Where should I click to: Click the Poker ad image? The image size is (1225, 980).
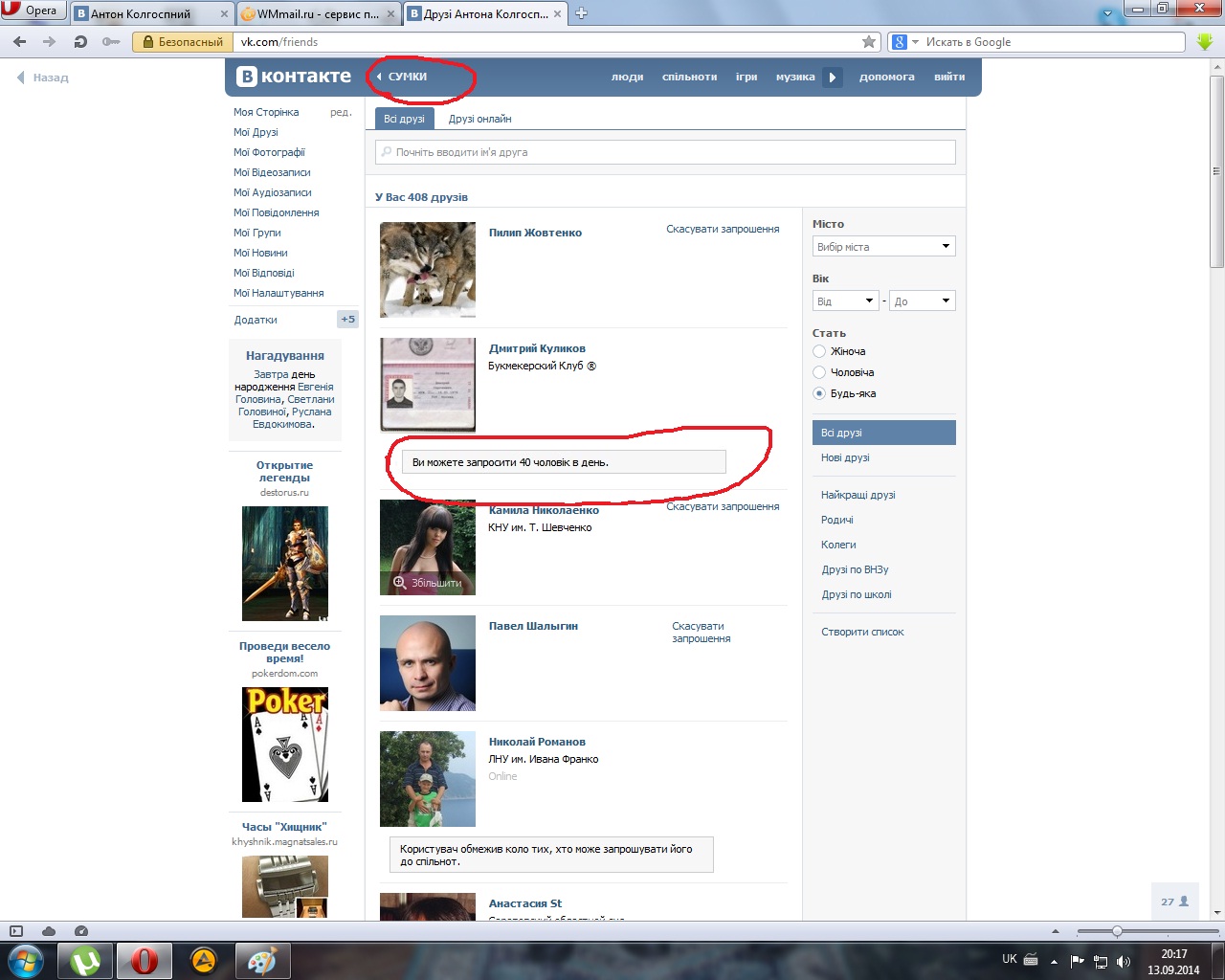[285, 745]
